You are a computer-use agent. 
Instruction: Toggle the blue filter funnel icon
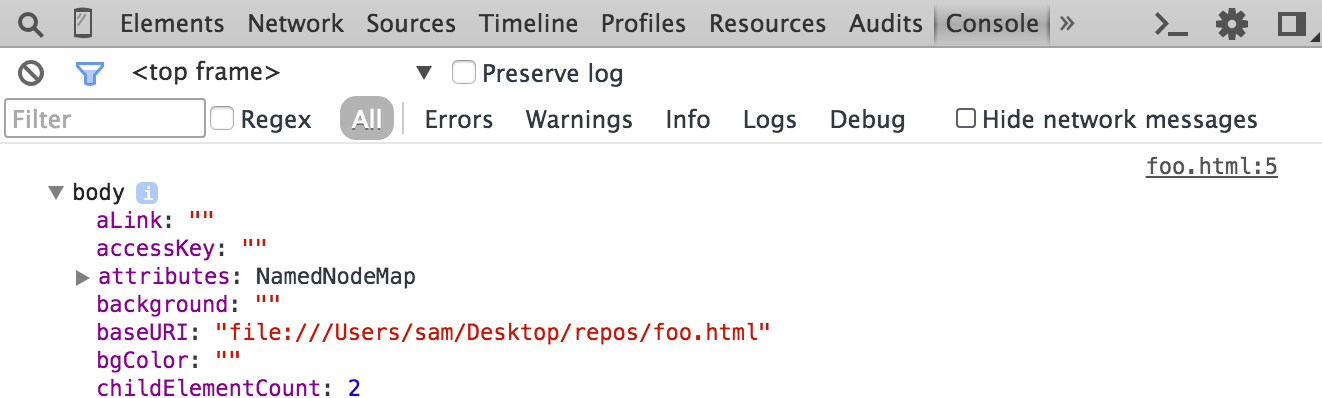pyautogui.click(x=90, y=73)
